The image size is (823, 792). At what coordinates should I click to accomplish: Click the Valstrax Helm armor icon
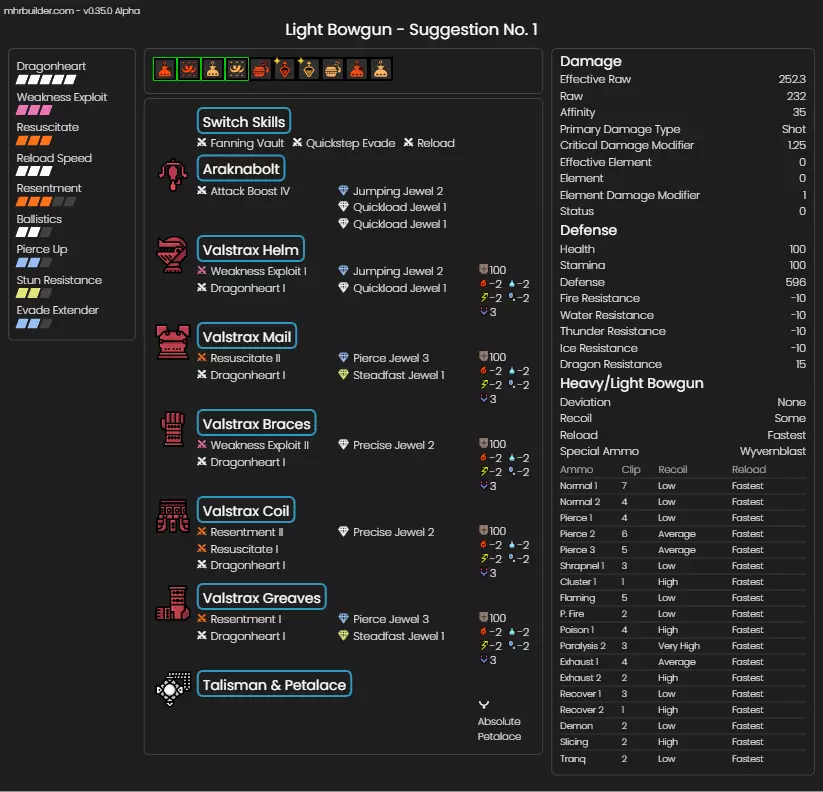pos(172,255)
